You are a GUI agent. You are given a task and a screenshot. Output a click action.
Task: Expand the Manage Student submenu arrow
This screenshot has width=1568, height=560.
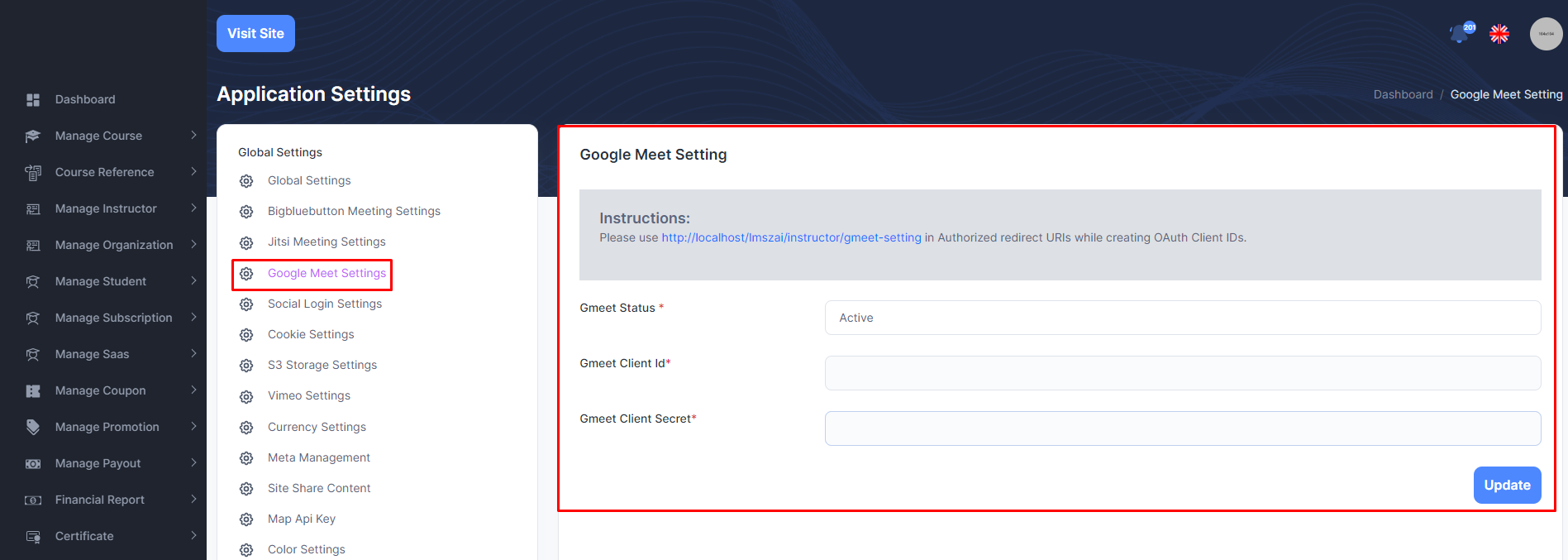(193, 281)
